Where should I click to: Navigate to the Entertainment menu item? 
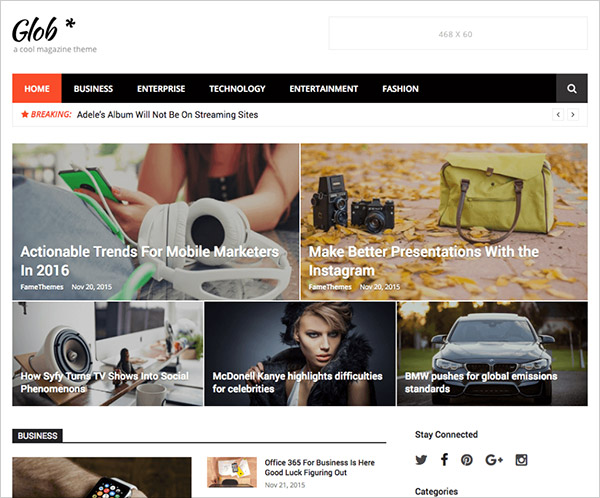coord(324,88)
